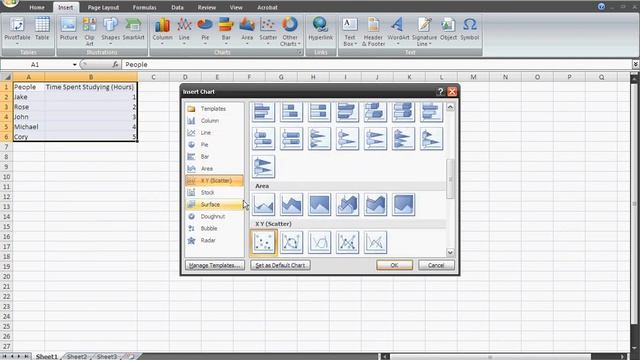Viewport: 640px width, 360px height.
Task: Switch to the Home ribbon tab
Action: click(x=37, y=7)
